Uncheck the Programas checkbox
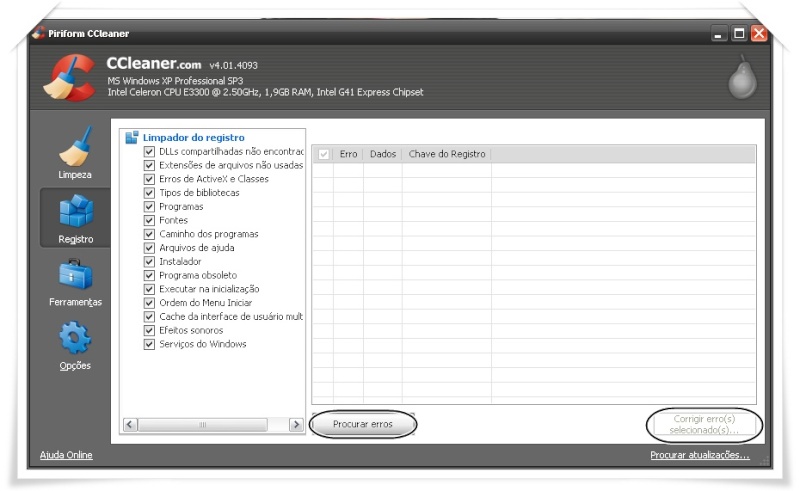 coord(149,207)
